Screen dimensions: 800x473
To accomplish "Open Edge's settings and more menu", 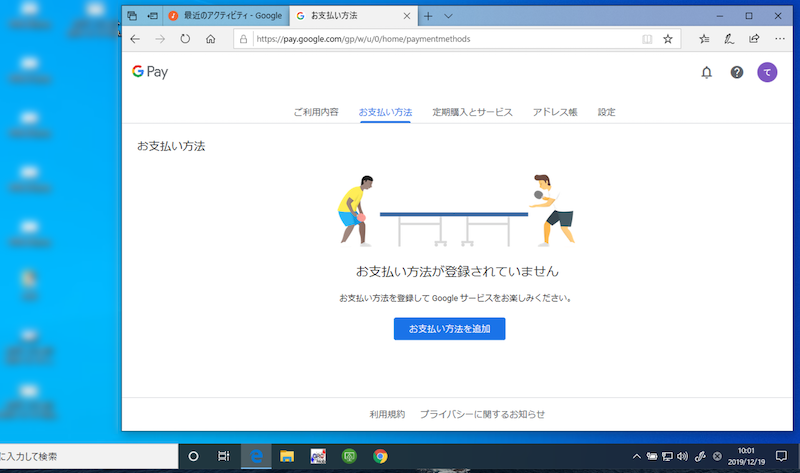I will [x=778, y=40].
